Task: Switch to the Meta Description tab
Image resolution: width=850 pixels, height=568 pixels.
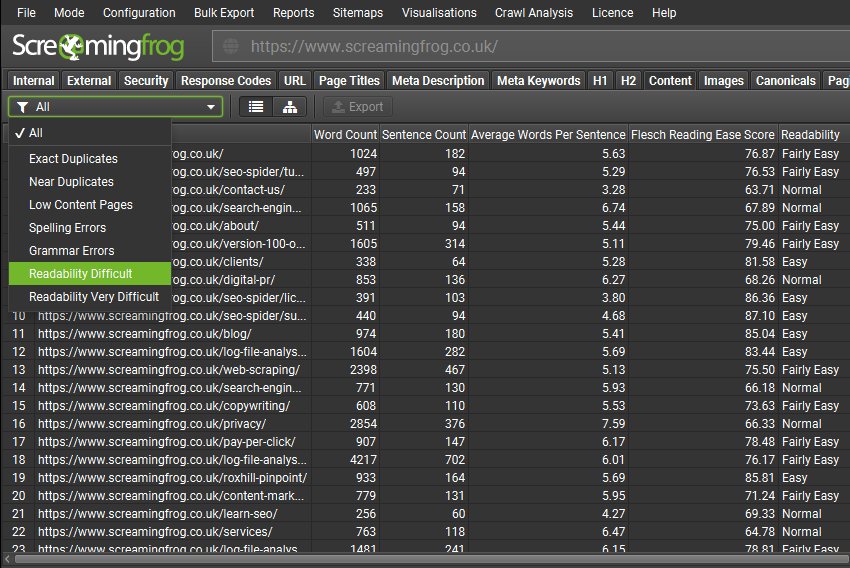Action: point(438,81)
